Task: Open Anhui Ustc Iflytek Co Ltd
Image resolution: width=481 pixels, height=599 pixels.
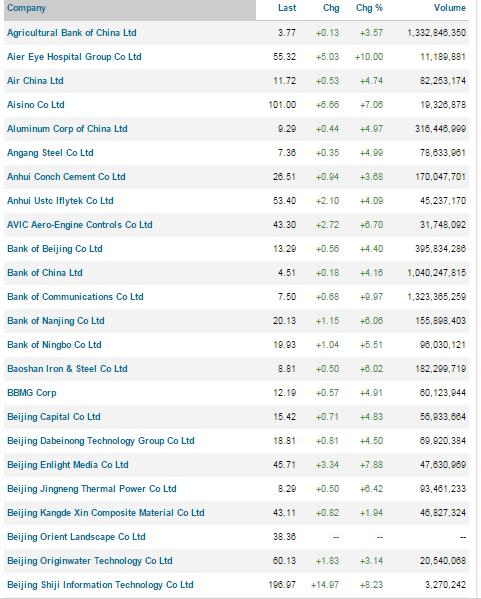Action: pos(60,201)
